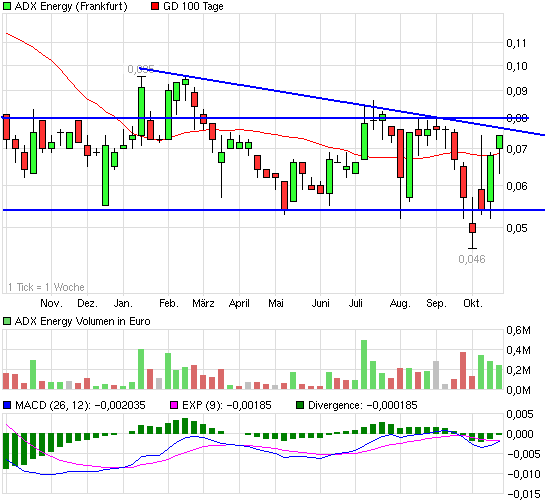This screenshot has width=545, height=502.
Task: Click the Sep. month label
Action: click(x=437, y=303)
